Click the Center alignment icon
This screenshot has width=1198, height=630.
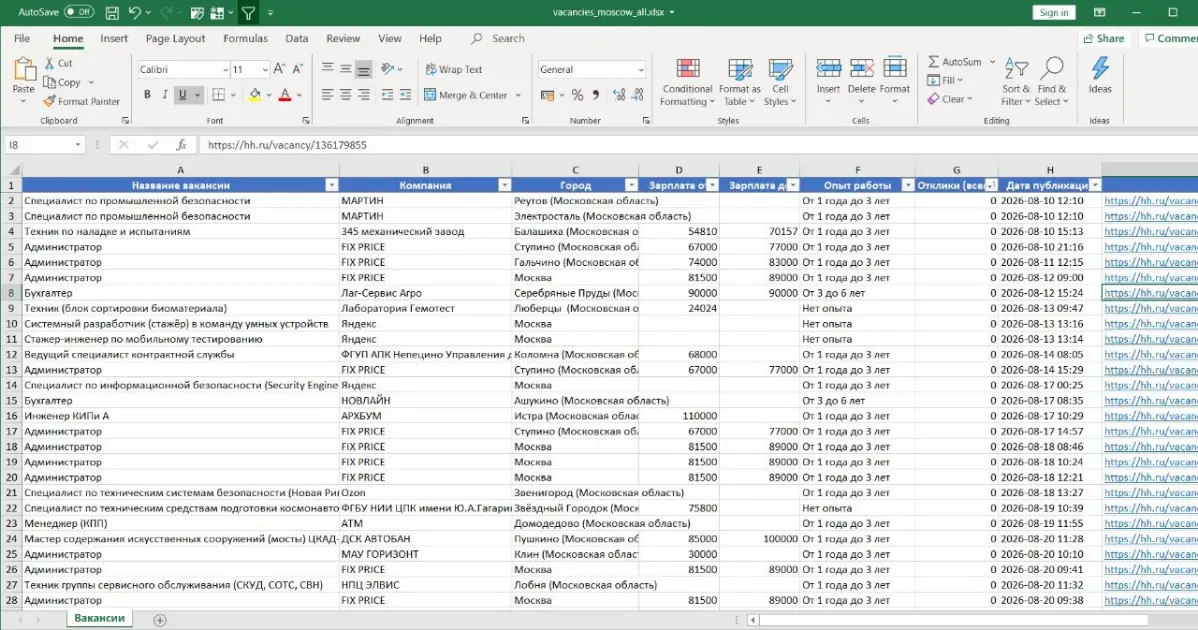point(345,95)
